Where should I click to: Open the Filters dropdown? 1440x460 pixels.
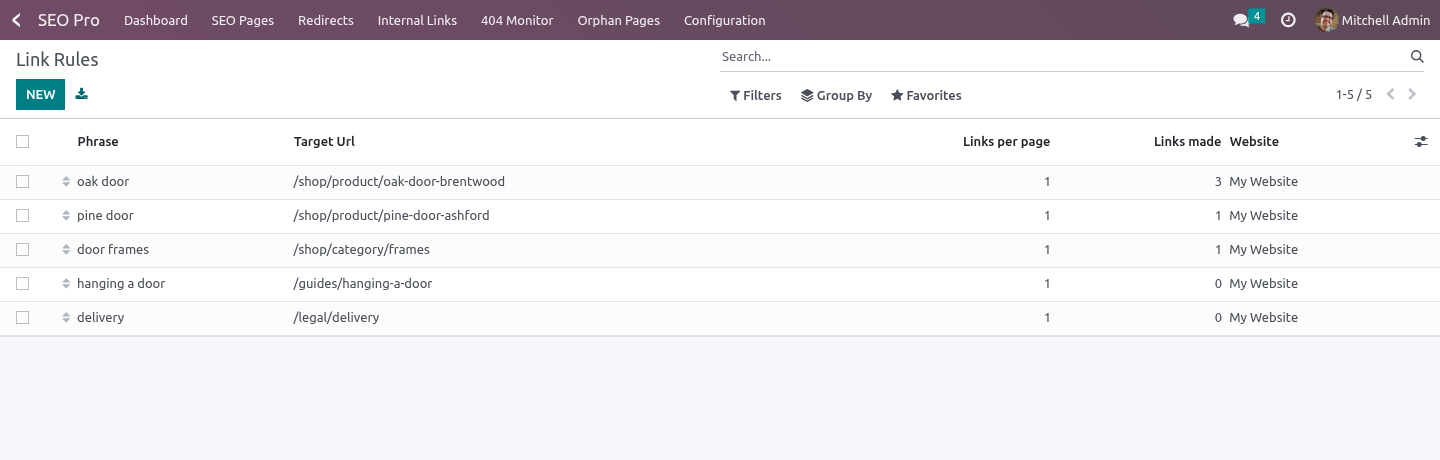[755, 96]
